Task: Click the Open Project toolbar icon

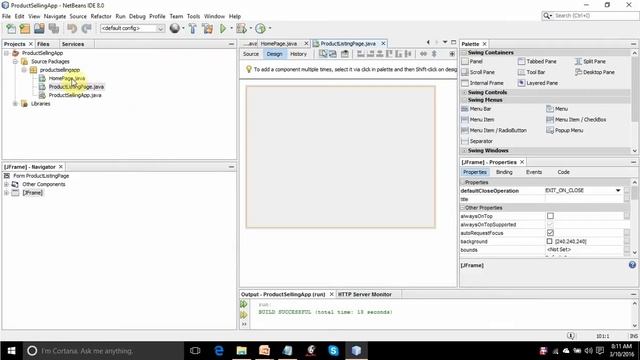Action: (x=39, y=28)
